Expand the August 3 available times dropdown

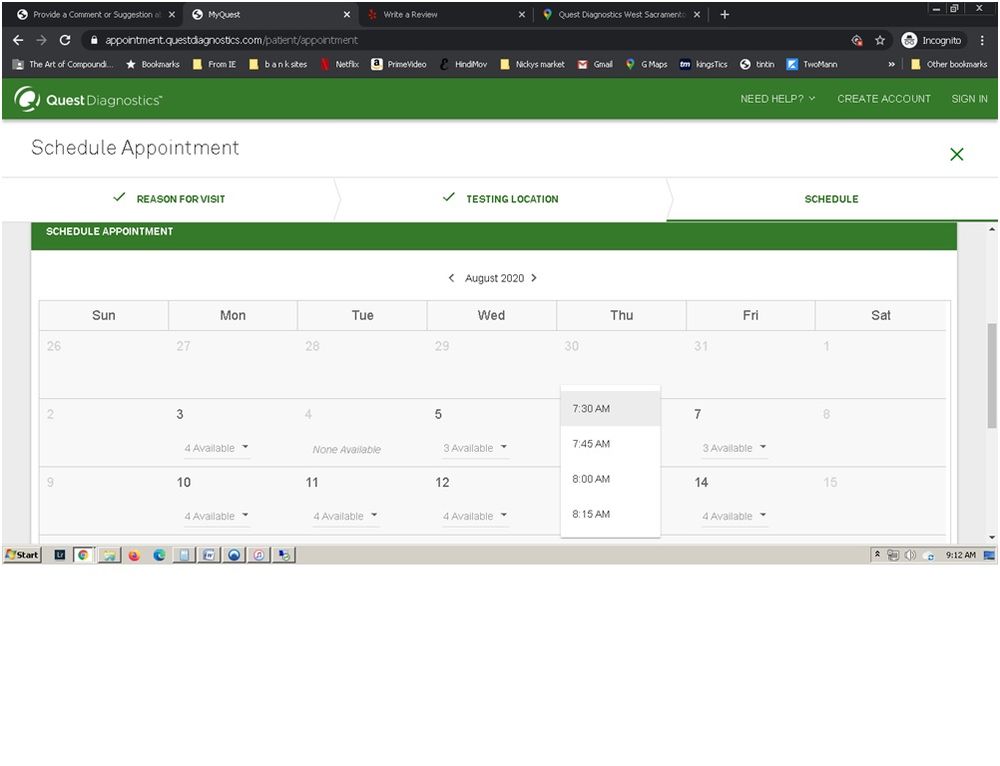click(217, 448)
